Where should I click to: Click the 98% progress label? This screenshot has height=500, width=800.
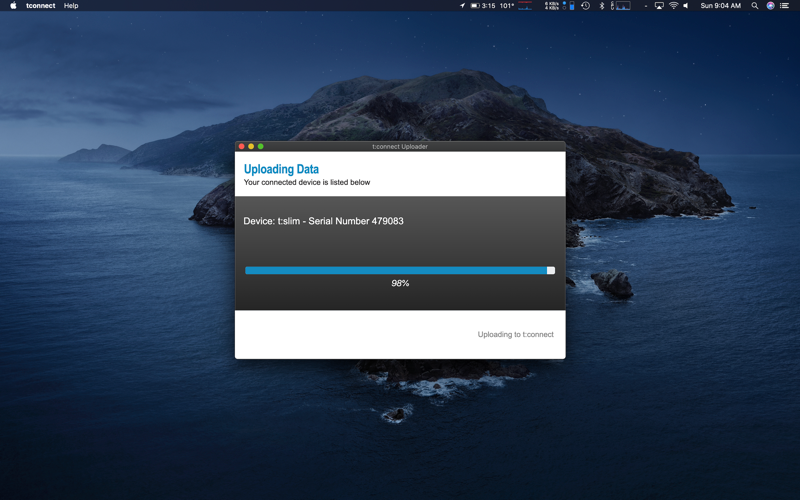400,283
